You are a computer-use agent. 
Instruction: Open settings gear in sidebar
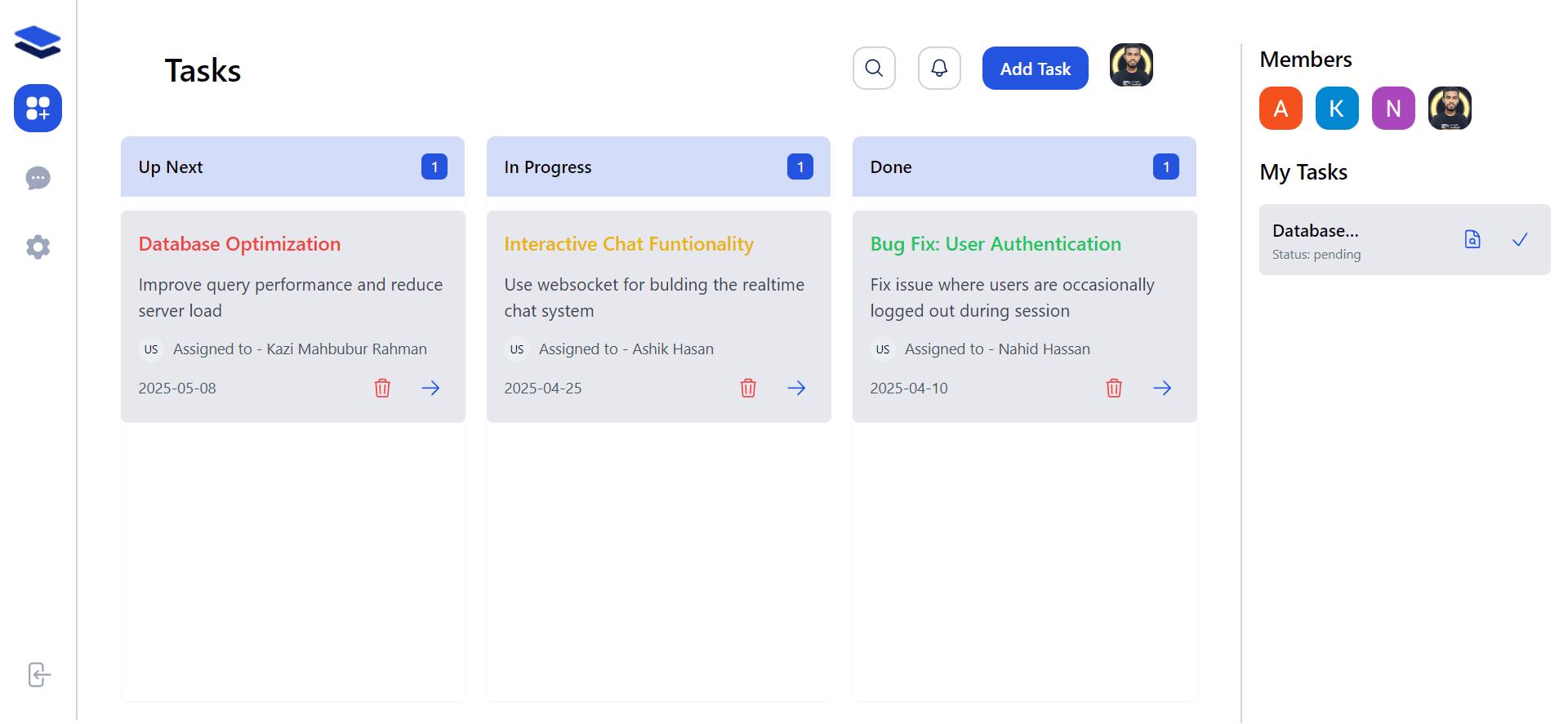click(38, 247)
